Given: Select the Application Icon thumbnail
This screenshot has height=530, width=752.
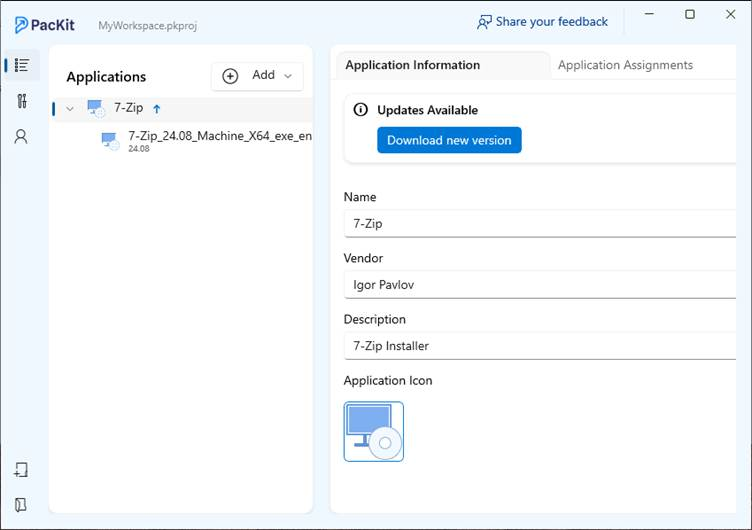Looking at the screenshot, I should click(x=374, y=432).
